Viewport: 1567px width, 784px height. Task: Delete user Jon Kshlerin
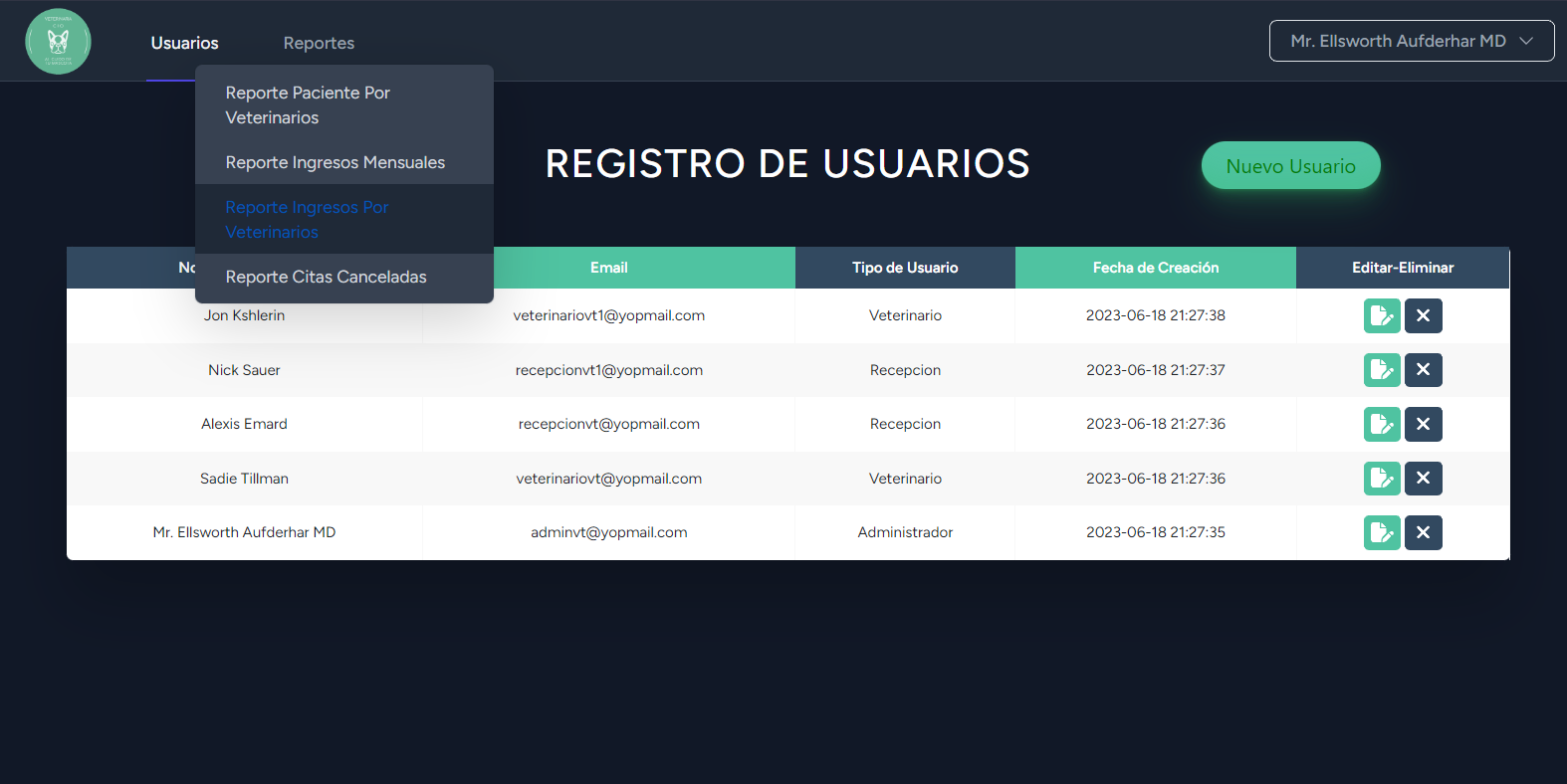click(x=1423, y=315)
